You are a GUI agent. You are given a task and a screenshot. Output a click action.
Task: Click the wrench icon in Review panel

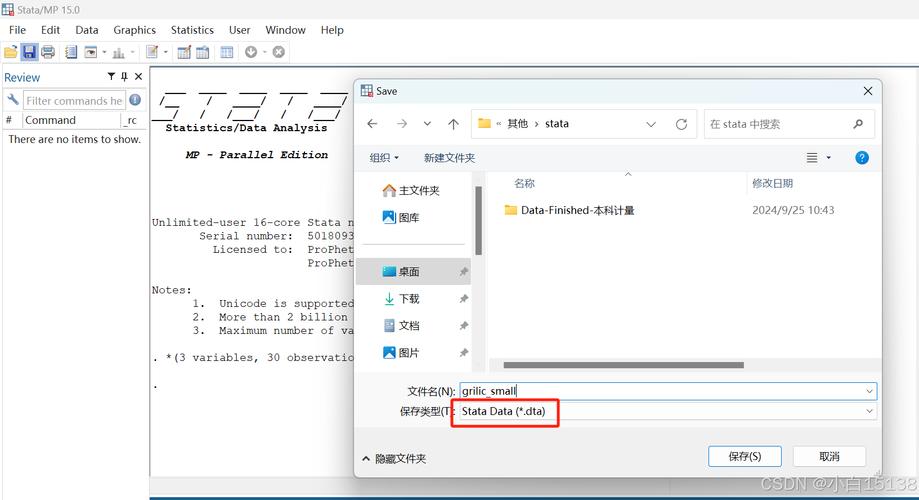[13, 100]
